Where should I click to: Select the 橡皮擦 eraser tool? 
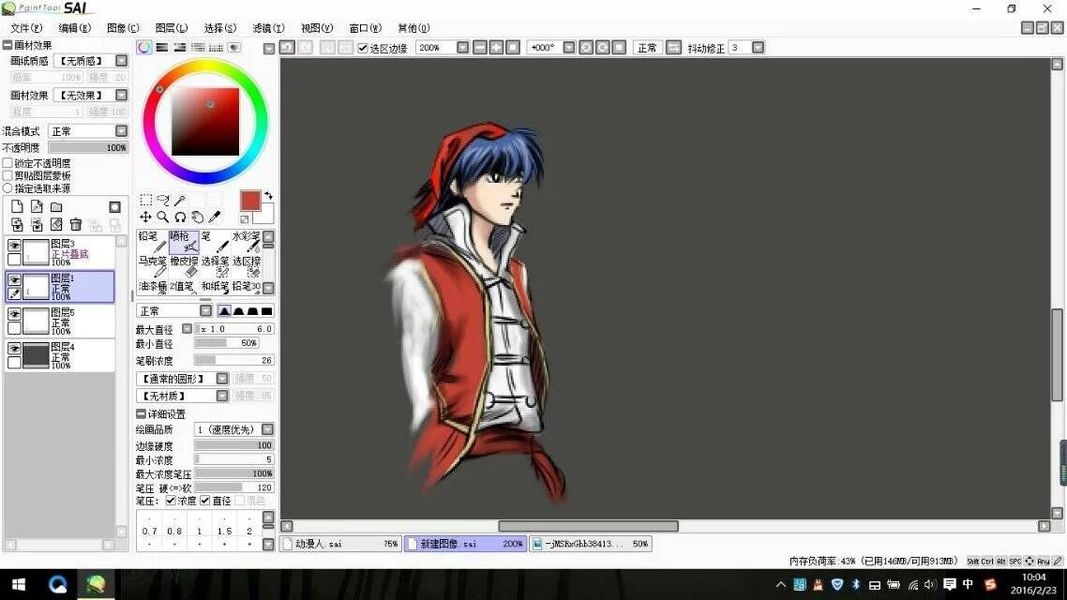[183, 266]
